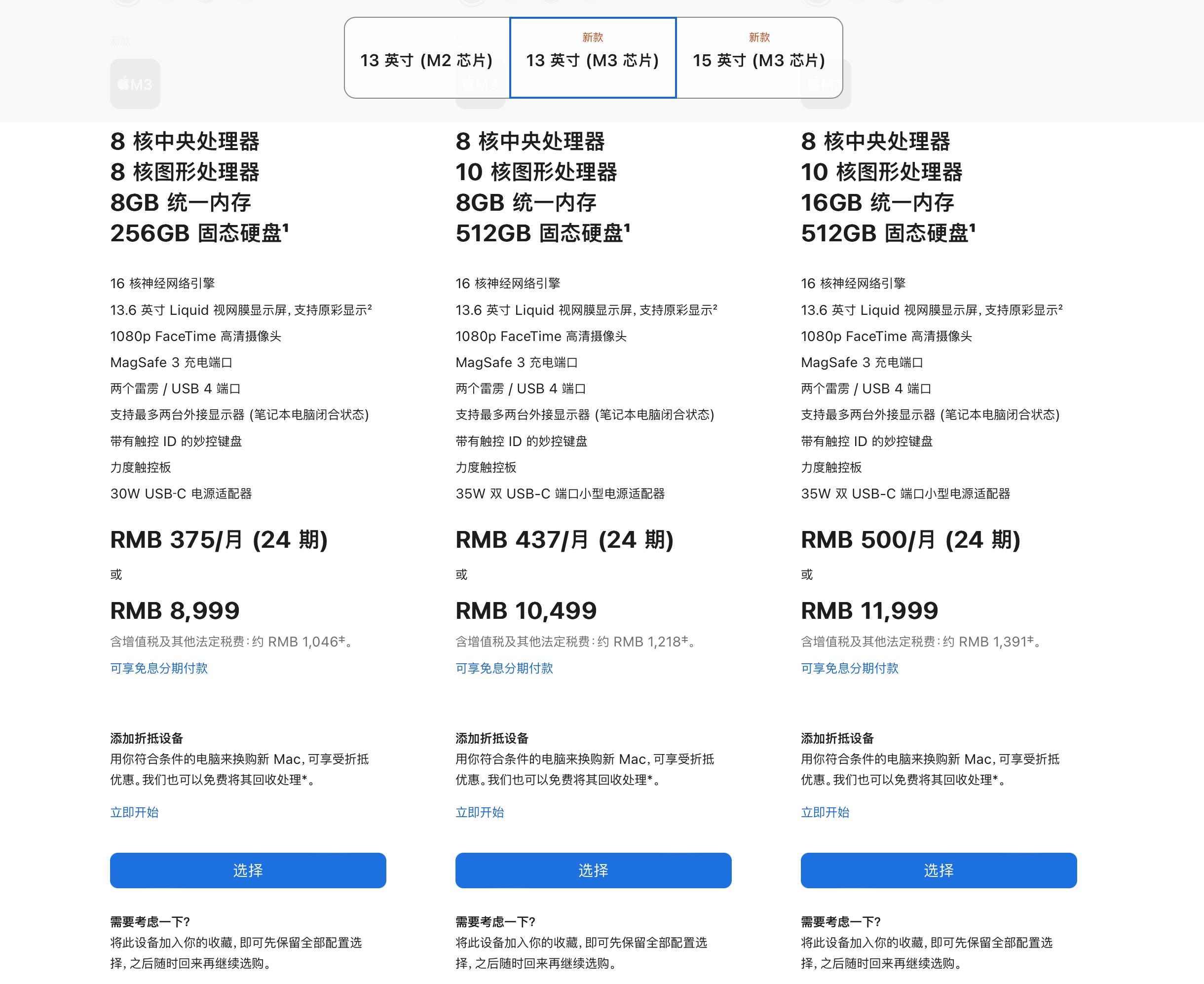Click the ‡ footnote after RMB 1,046

click(x=342, y=639)
